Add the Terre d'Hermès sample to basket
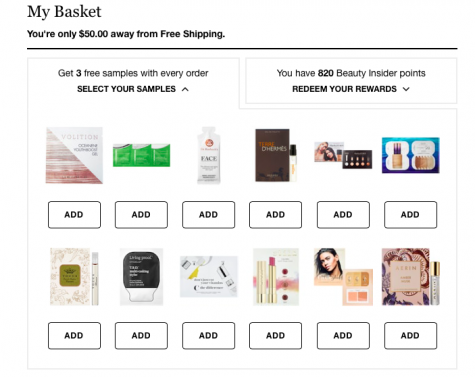 click(x=276, y=215)
